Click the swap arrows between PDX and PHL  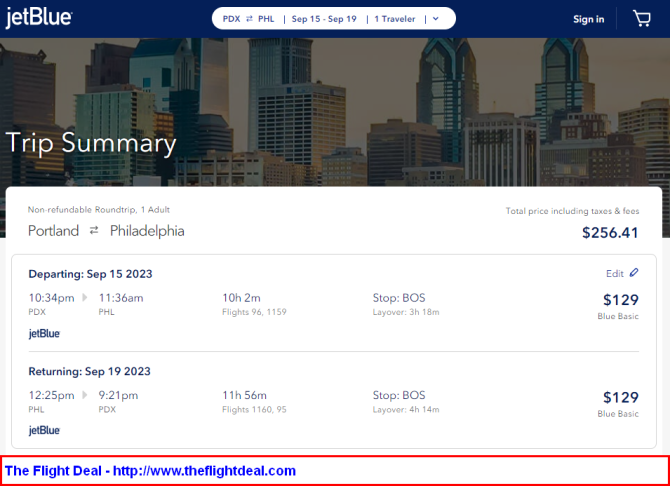pyautogui.click(x=250, y=19)
